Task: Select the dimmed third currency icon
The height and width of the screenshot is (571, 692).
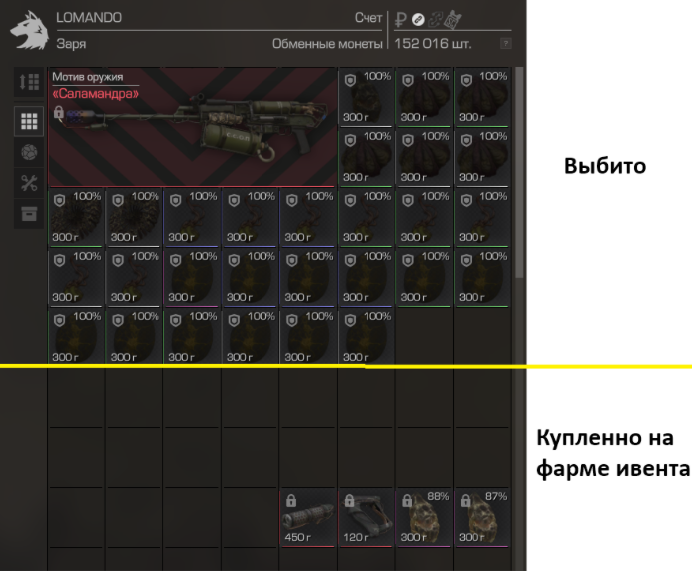Action: pyautogui.click(x=435, y=19)
